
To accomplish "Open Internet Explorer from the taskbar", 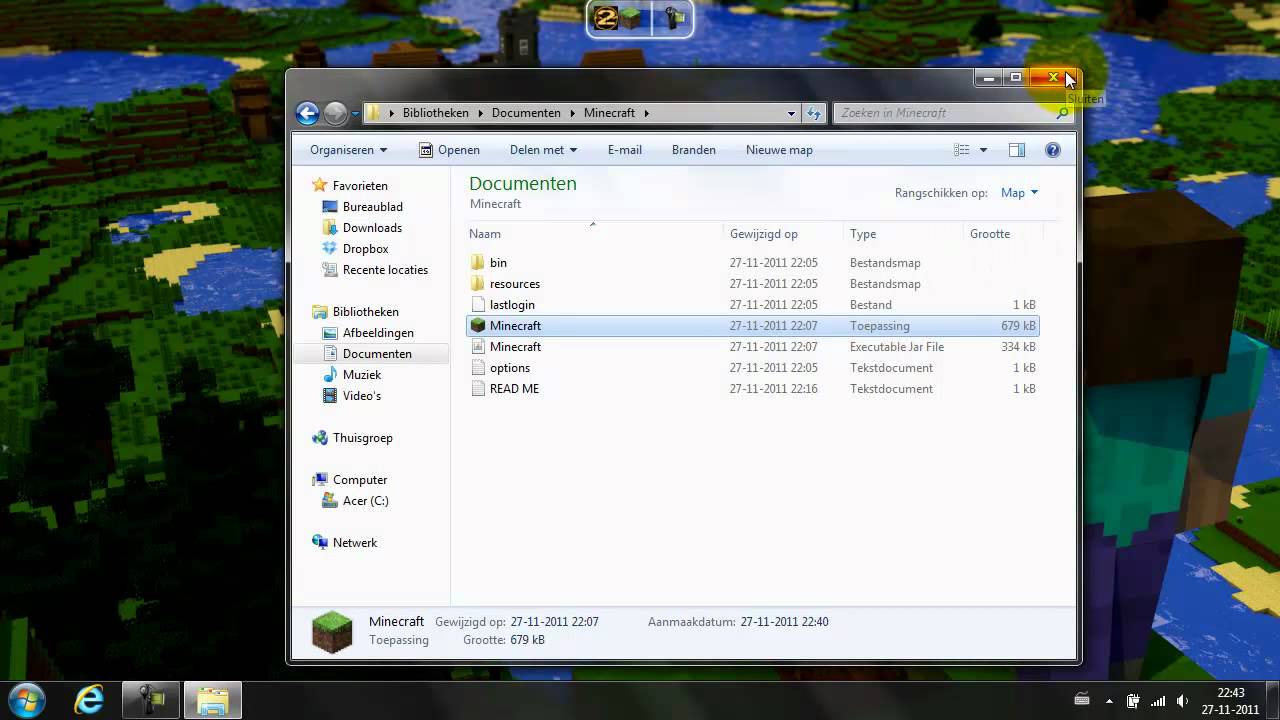I will (x=89, y=700).
